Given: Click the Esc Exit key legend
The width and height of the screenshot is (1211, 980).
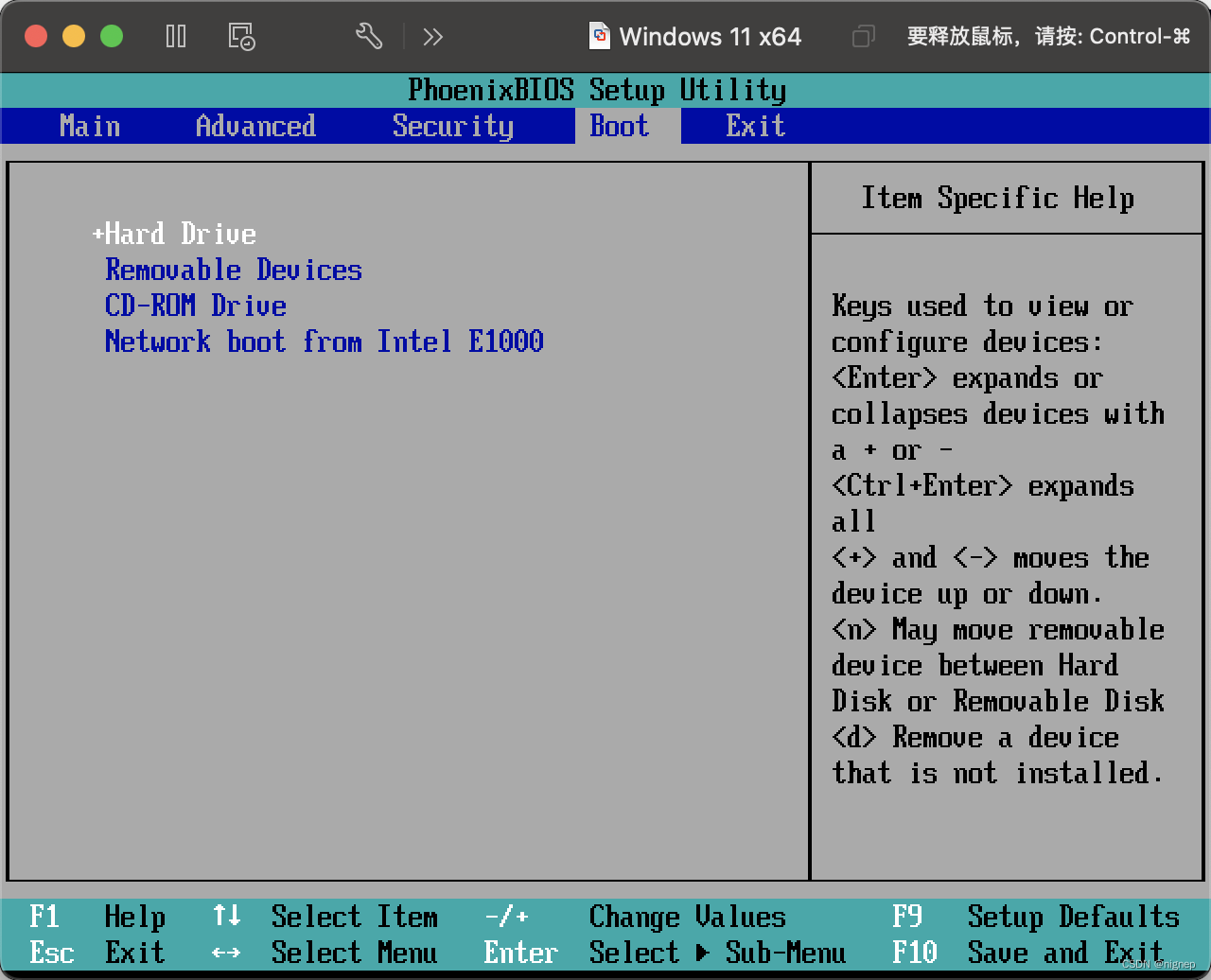Looking at the screenshot, I should coord(97,953).
